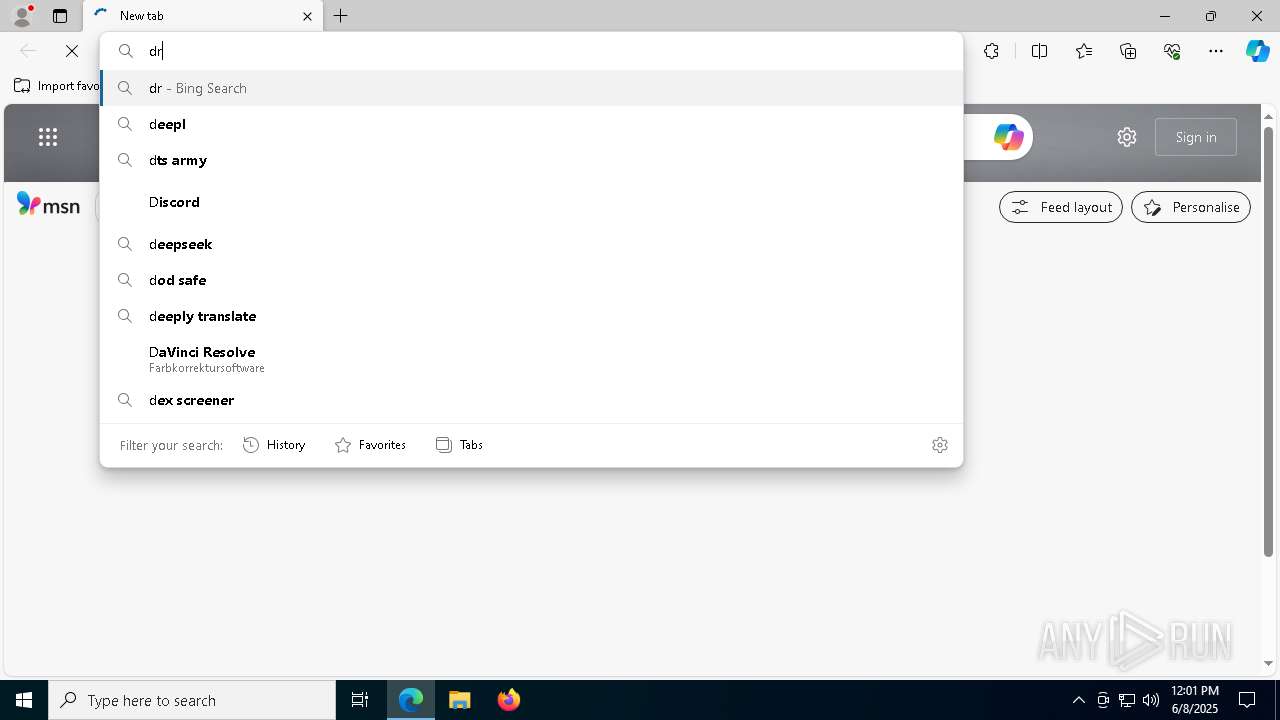This screenshot has height=720, width=1280.
Task: Select 'deeply translate' suggestion
Action: coord(531,316)
